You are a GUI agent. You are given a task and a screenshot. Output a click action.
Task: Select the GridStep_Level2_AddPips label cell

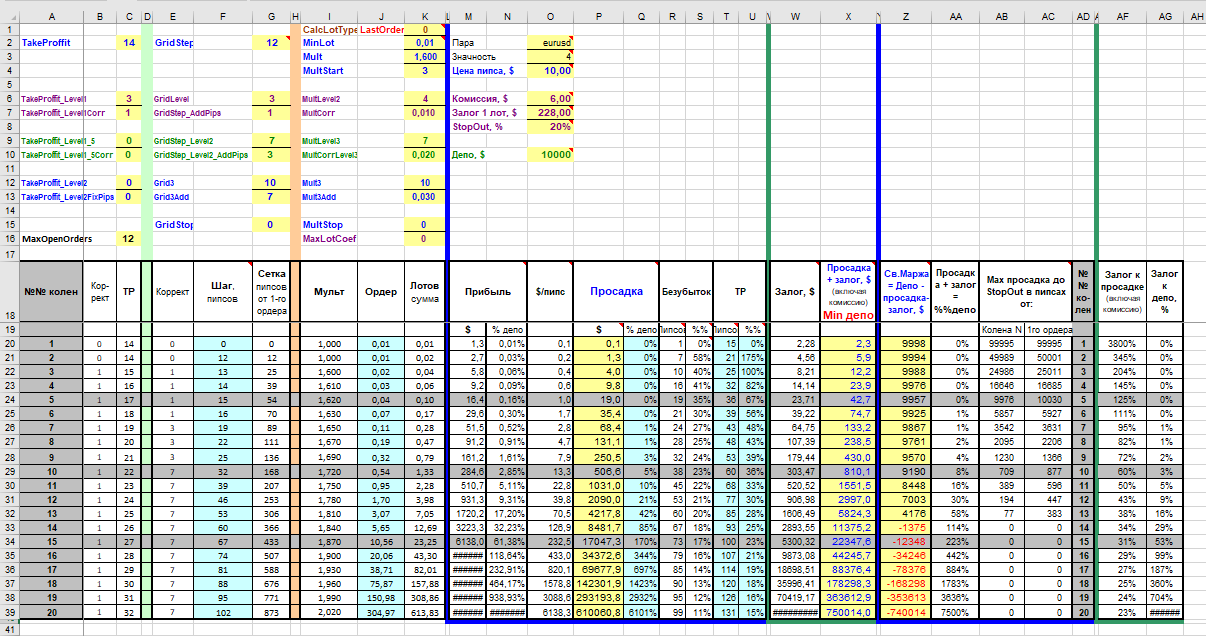(202, 155)
